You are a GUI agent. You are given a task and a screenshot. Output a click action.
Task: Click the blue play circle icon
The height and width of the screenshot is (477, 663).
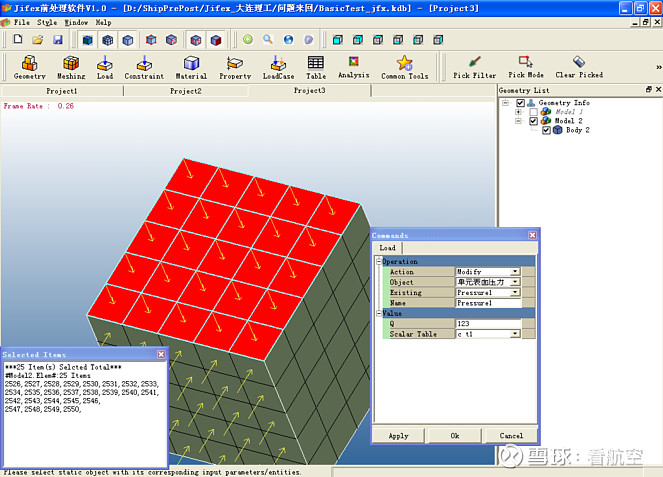pos(309,40)
